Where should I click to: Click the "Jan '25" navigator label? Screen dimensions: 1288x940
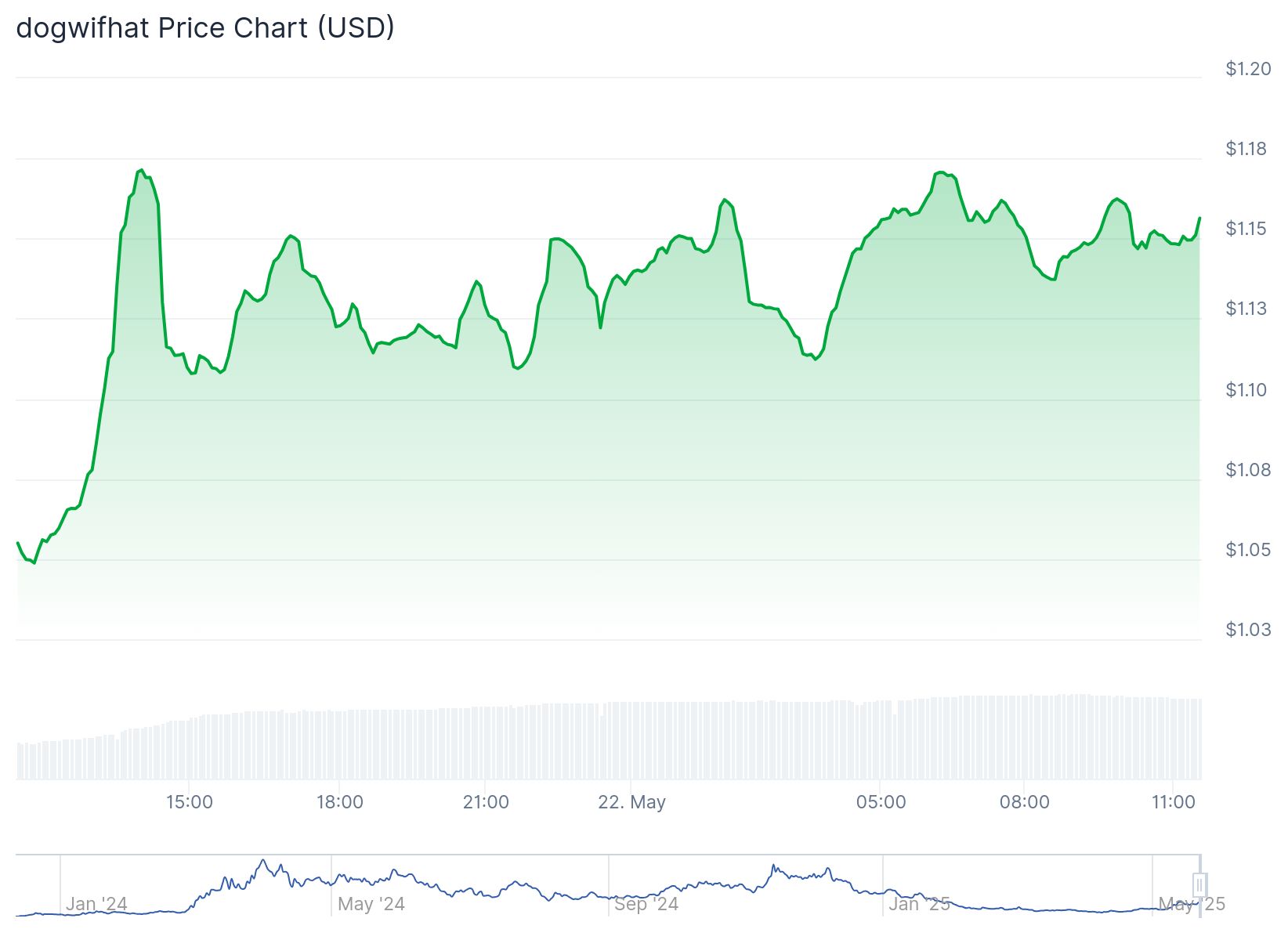919,904
